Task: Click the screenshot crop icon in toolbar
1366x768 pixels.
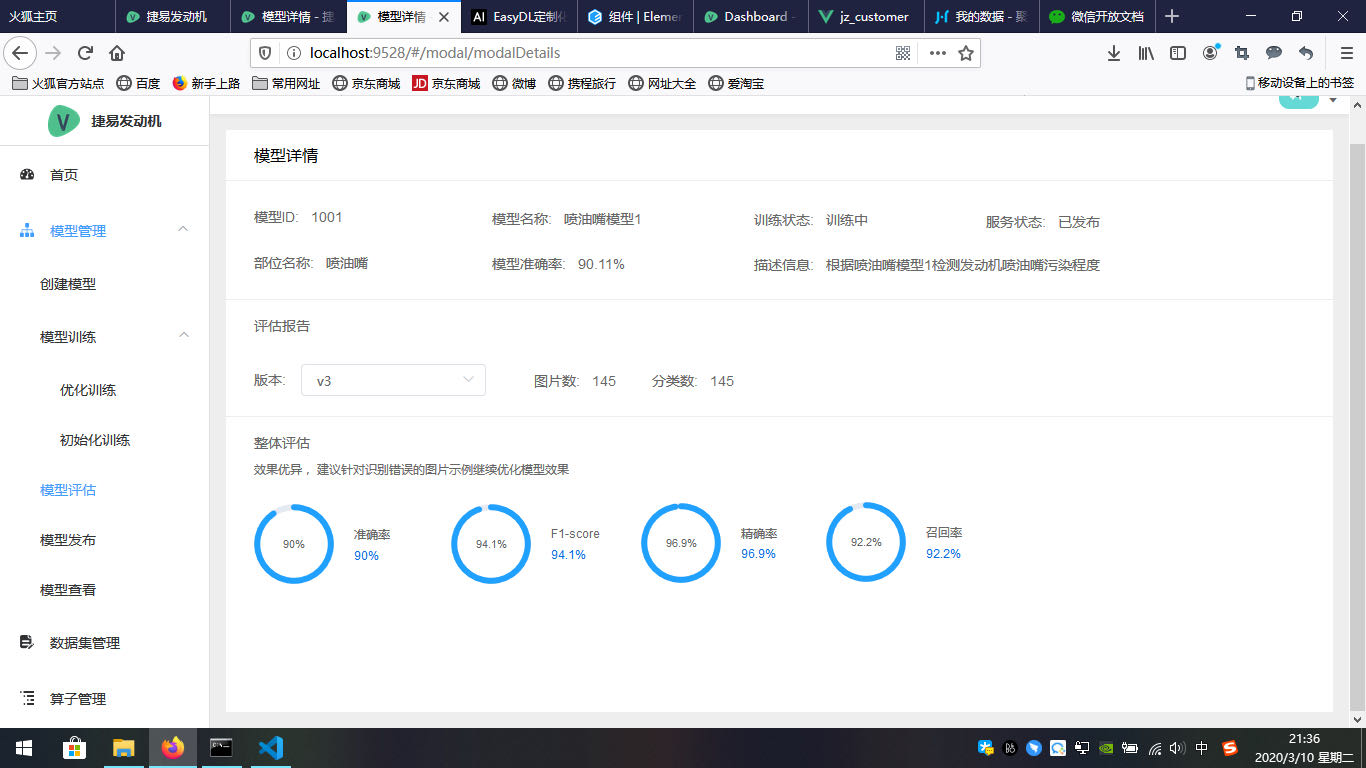Action: [x=1242, y=53]
